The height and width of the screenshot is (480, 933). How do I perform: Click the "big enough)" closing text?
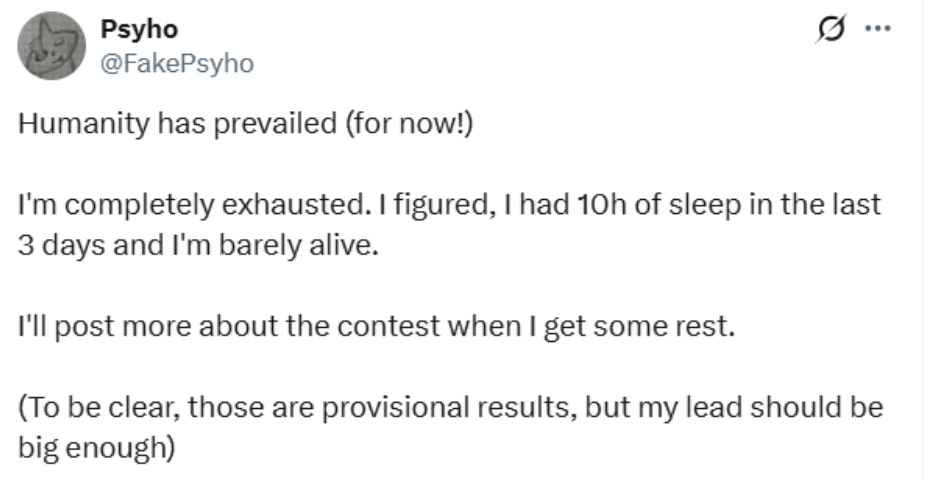tap(97, 445)
